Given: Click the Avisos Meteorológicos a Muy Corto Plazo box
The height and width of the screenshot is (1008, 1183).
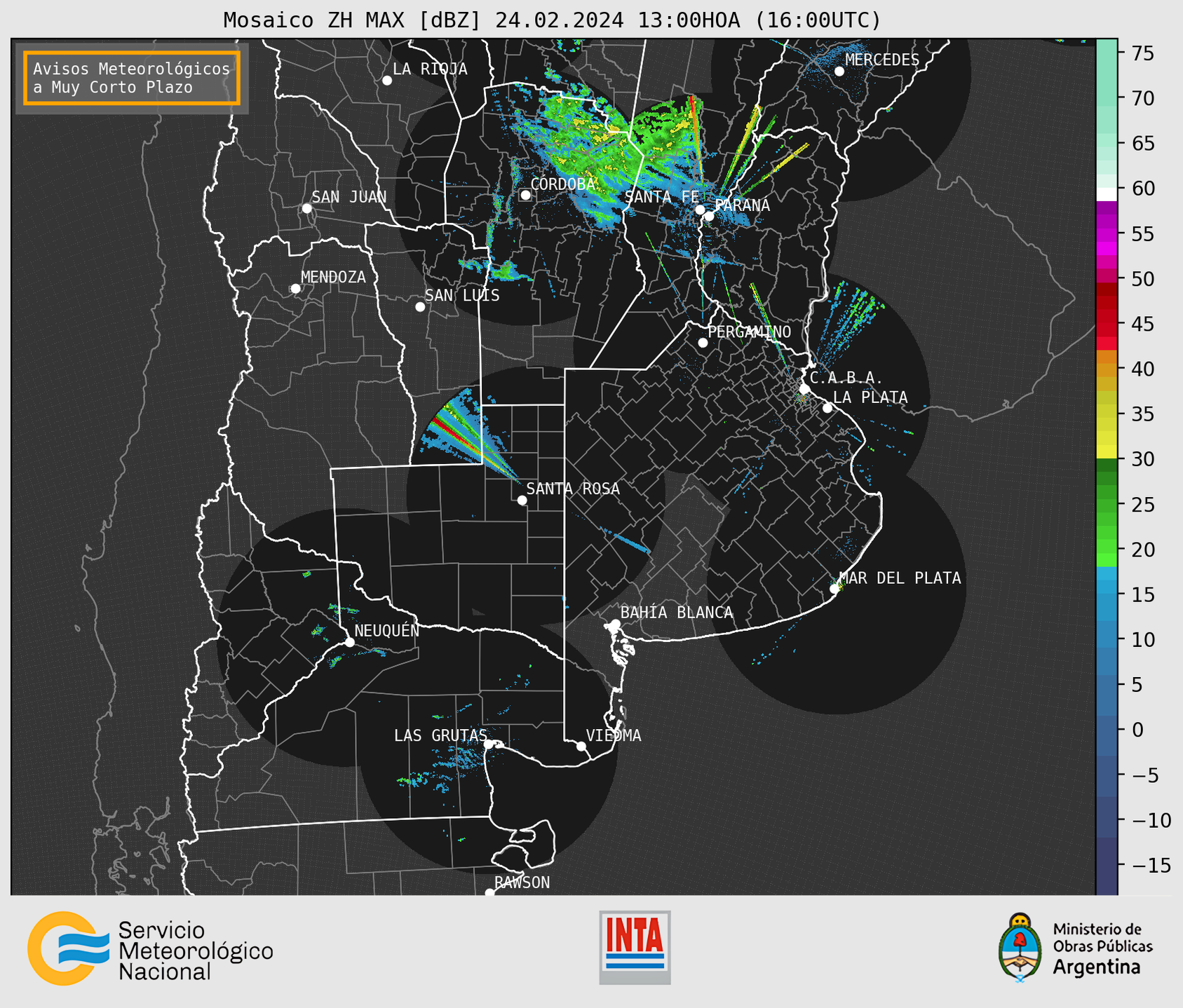Looking at the screenshot, I should (x=132, y=78).
